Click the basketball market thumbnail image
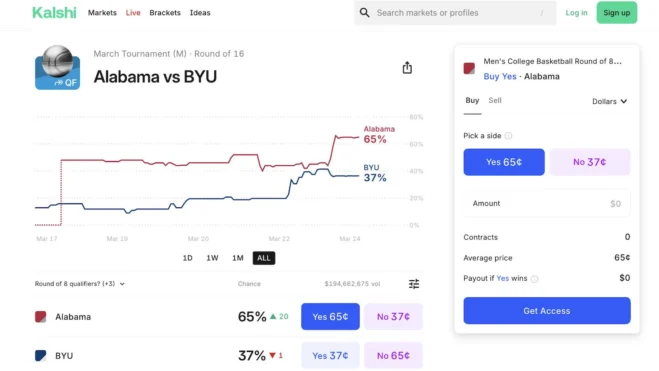 [57, 67]
